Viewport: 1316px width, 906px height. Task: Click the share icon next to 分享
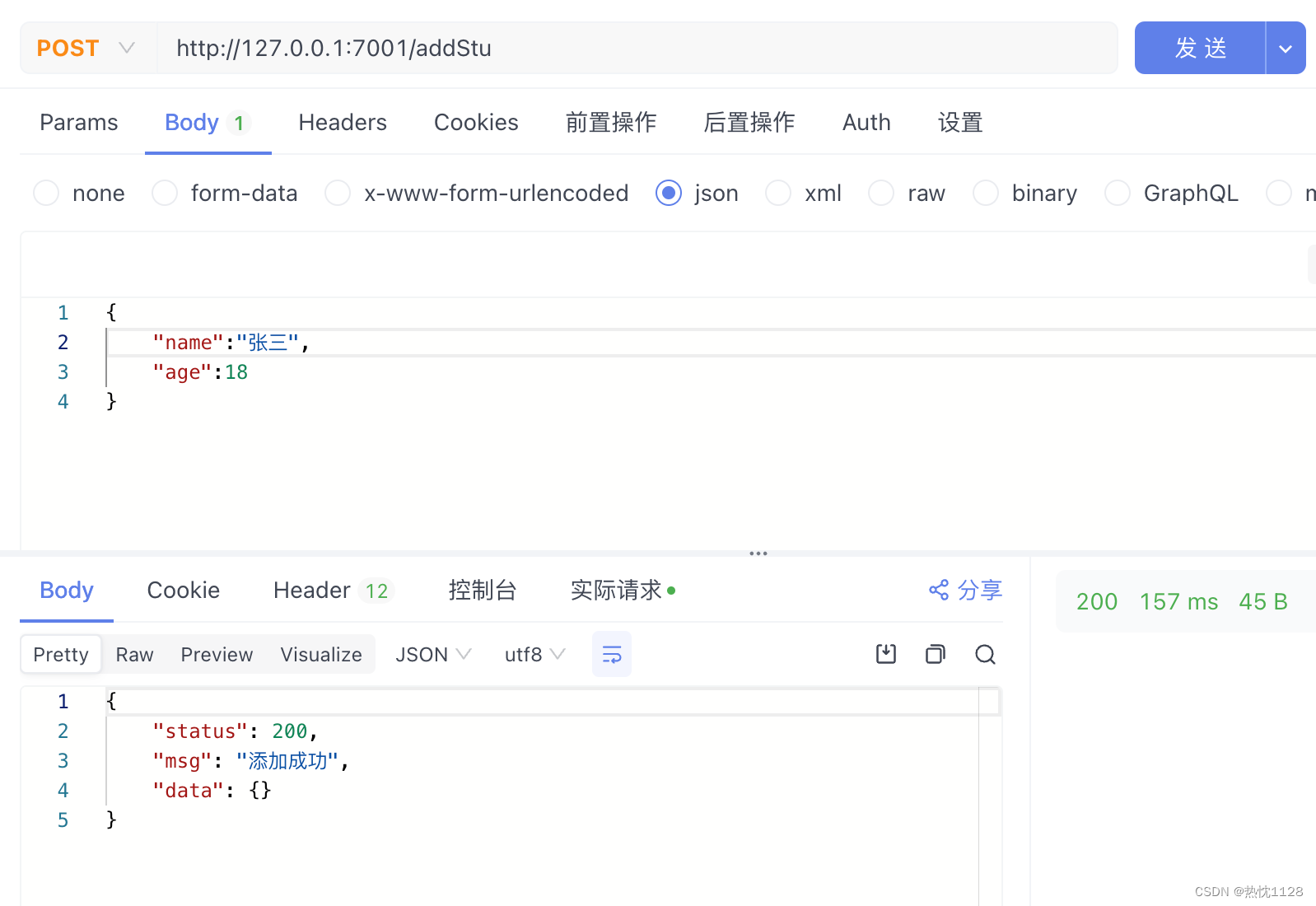939,590
